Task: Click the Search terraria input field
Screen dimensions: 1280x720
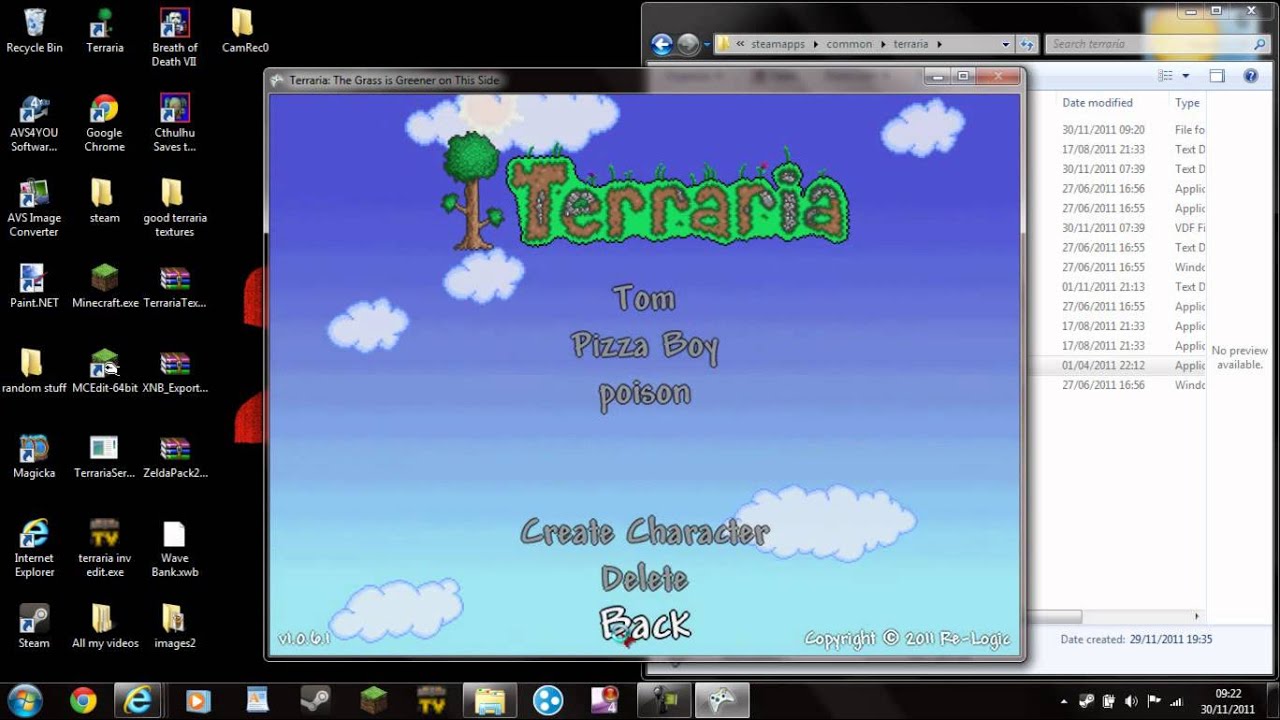Action: (x=1158, y=44)
